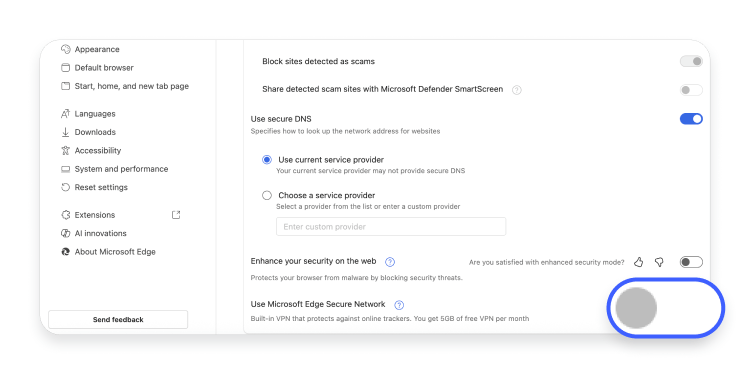
Task: Enable Microsoft Edge Secure Network toggle
Action: tap(666, 308)
